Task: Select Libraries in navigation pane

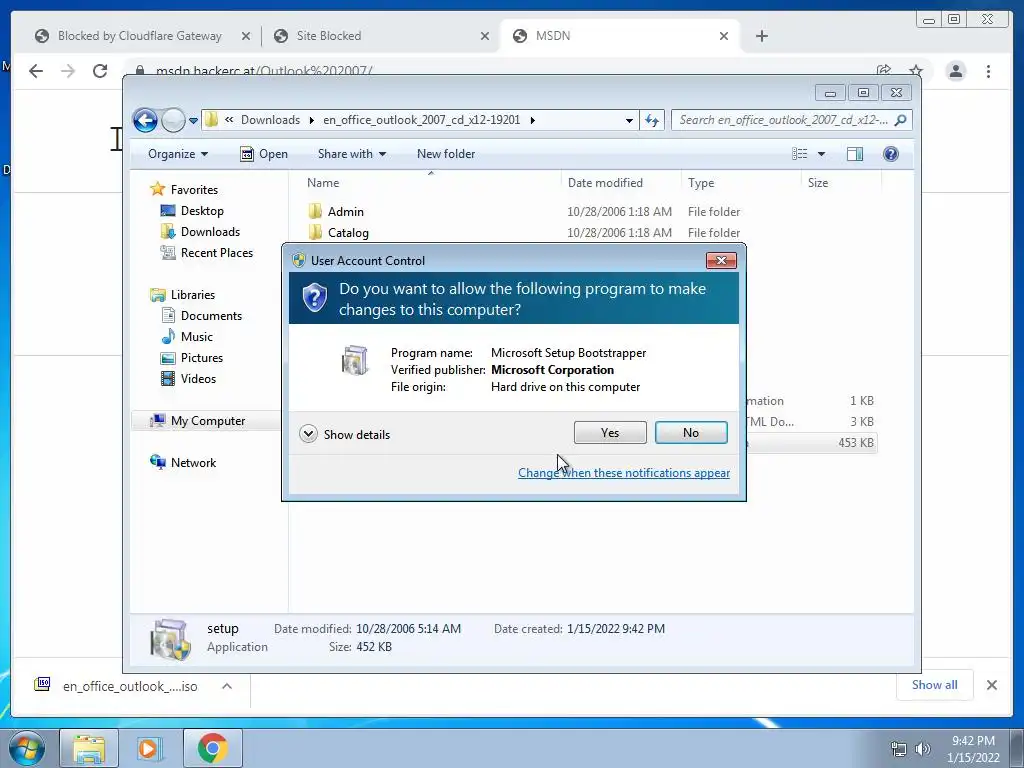Action: coord(193,295)
